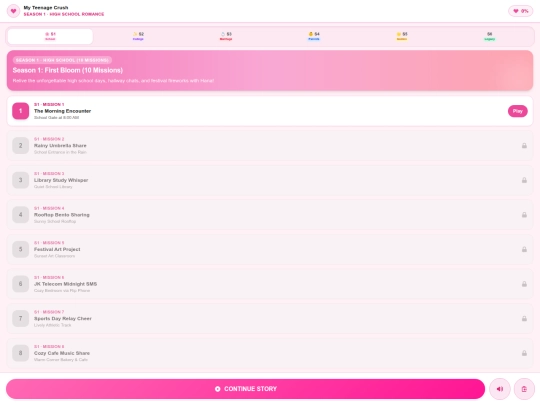Click the lock on Rooftop Bento Sharing
The image size is (540, 405).
[x=524, y=215]
